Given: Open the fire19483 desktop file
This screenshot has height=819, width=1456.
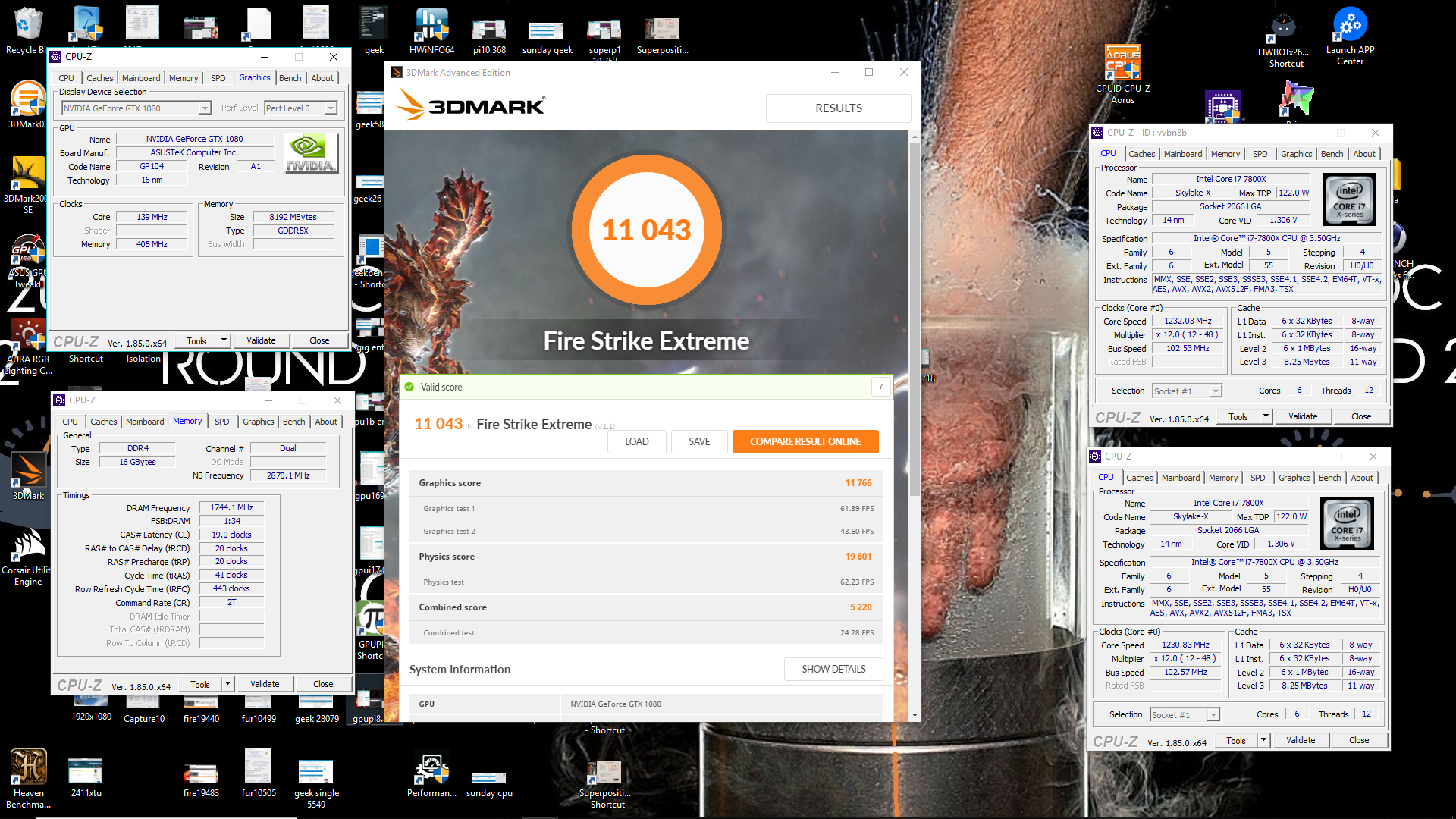Looking at the screenshot, I should pos(201,779).
